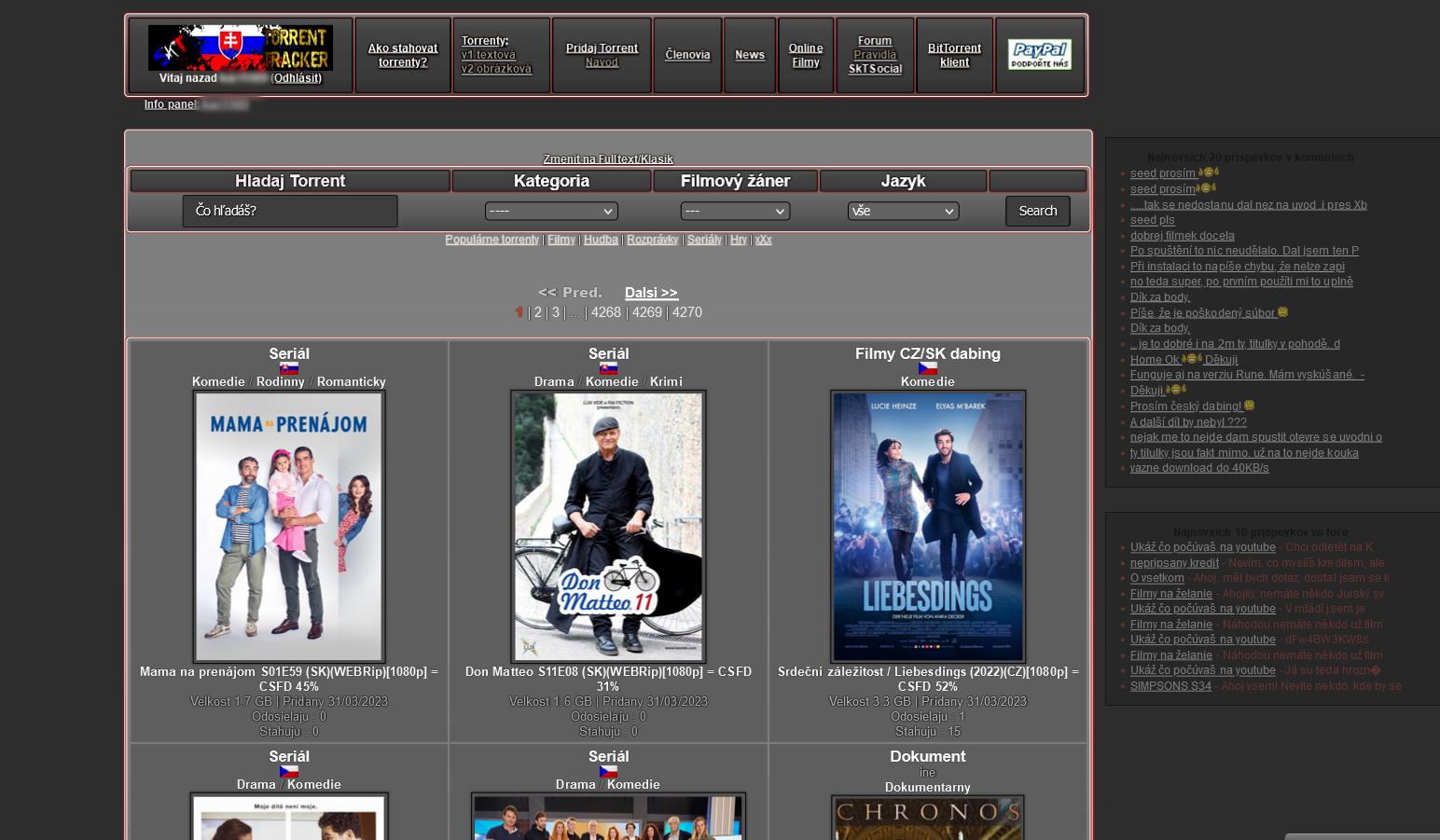The width and height of the screenshot is (1440, 840).
Task: Select Rozprávky quick category link
Action: coord(652,240)
